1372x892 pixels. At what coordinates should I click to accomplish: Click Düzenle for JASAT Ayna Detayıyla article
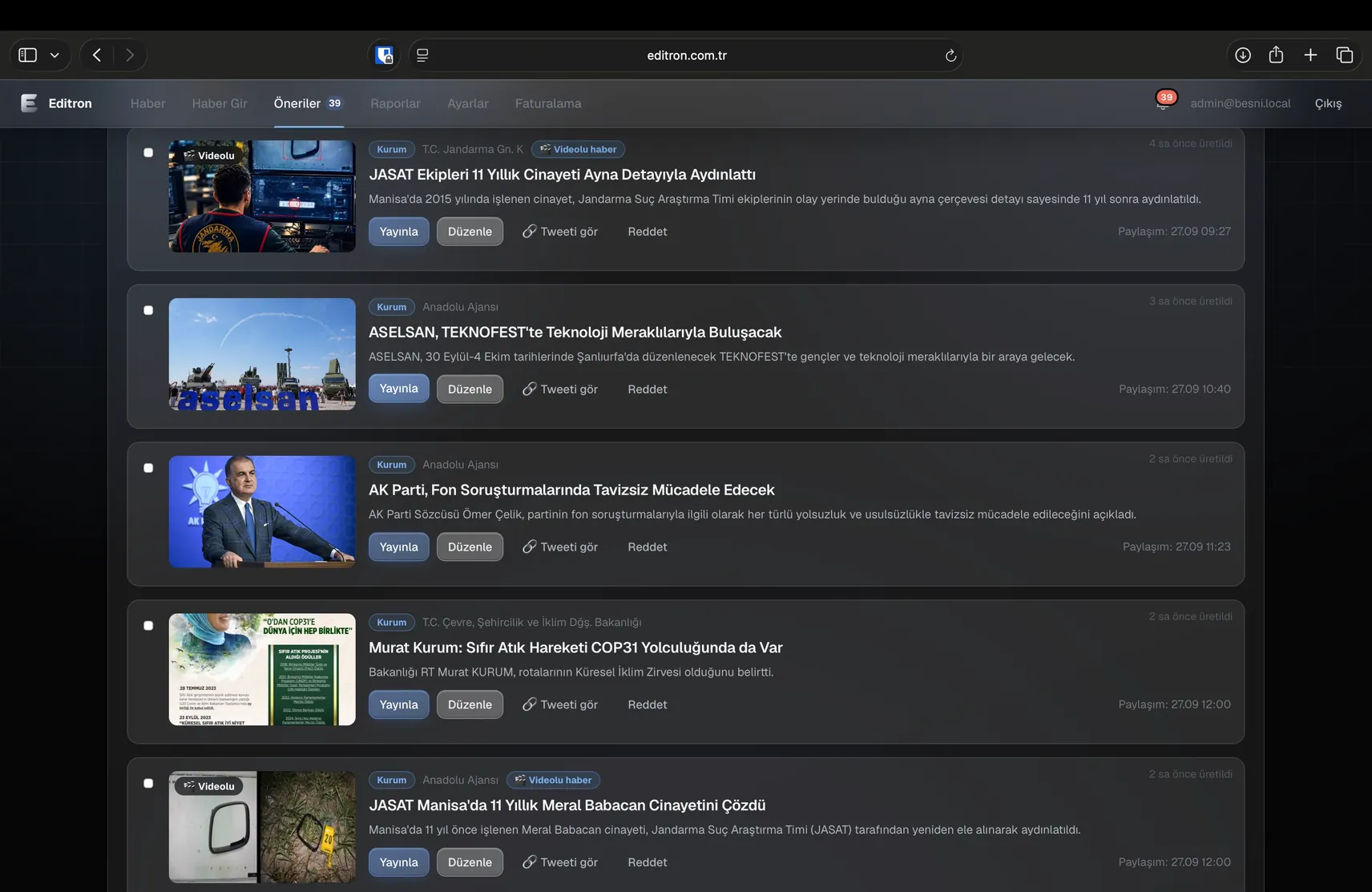[470, 232]
